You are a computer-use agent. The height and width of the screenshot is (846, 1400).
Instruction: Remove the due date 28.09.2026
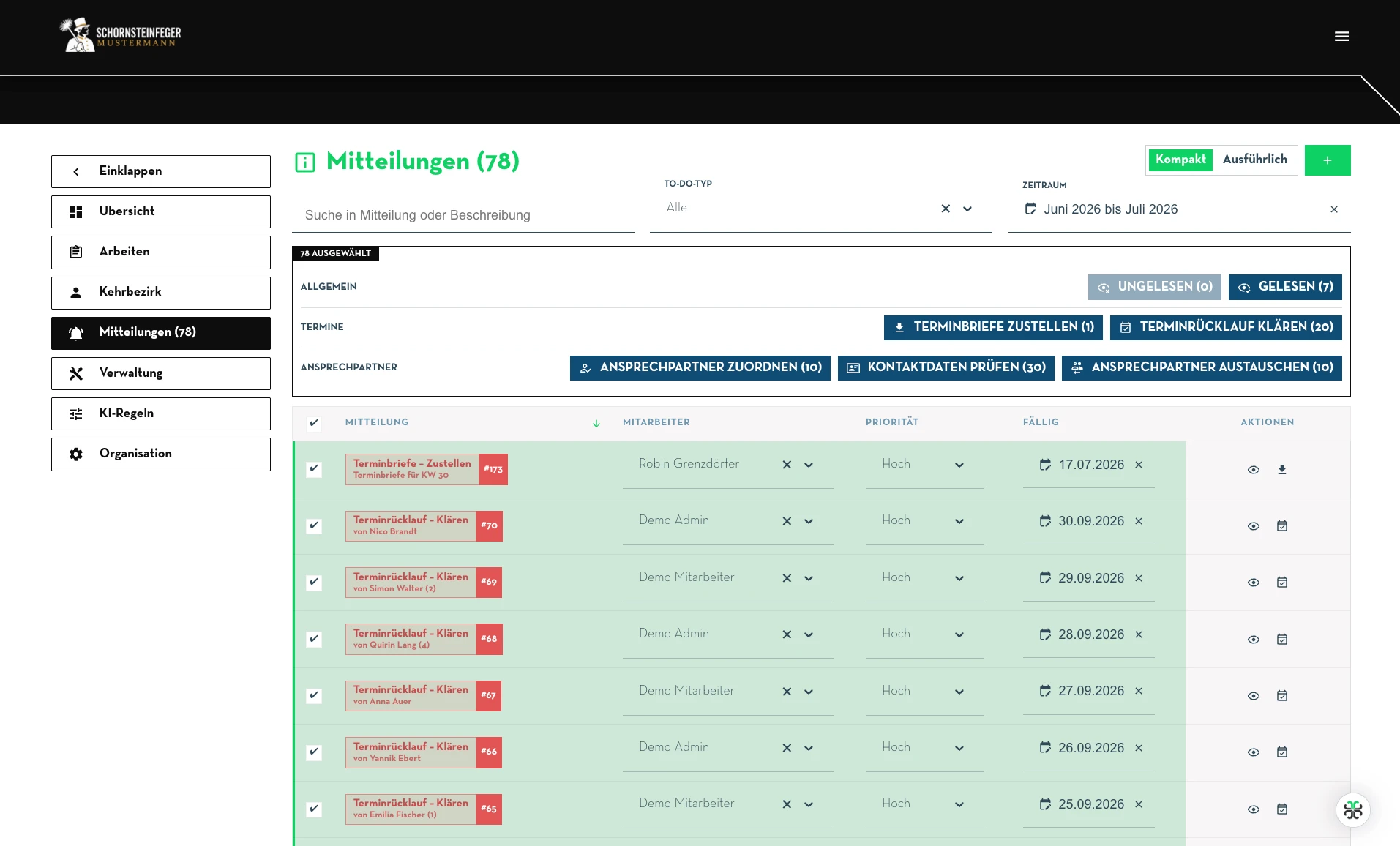[1139, 634]
